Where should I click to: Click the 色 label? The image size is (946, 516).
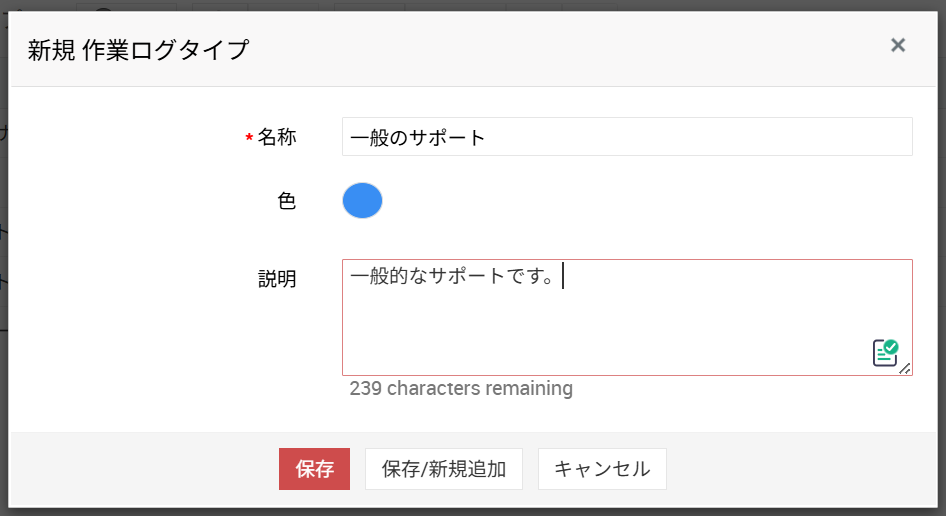click(x=286, y=201)
